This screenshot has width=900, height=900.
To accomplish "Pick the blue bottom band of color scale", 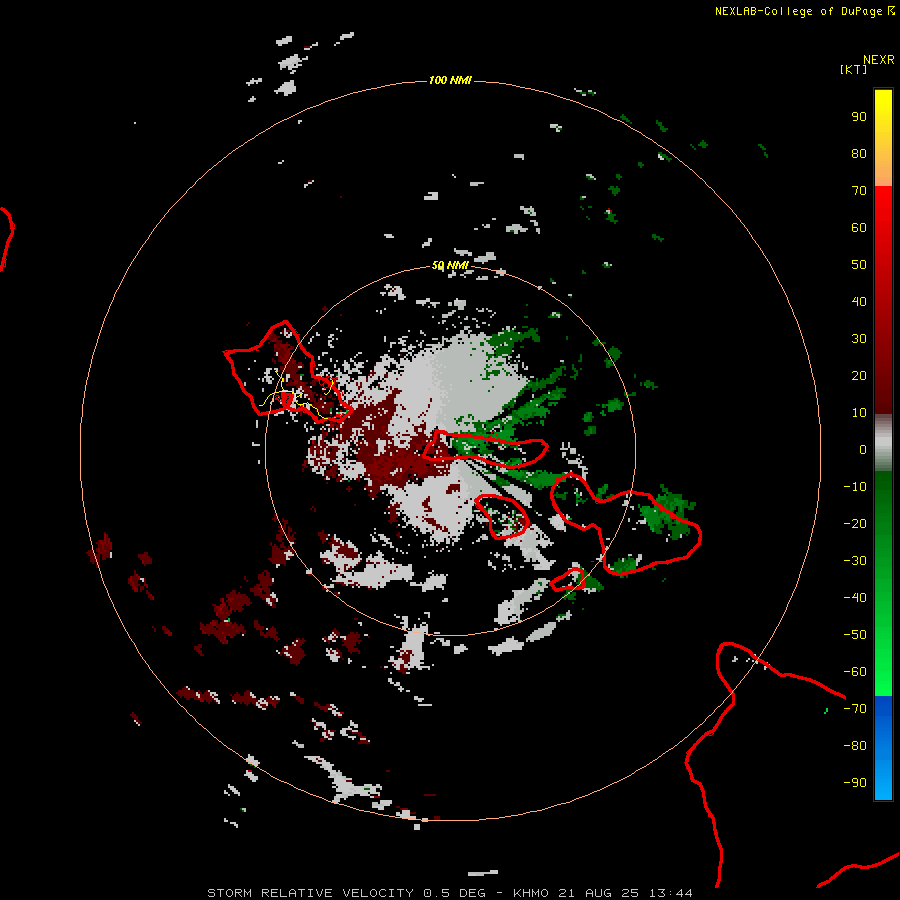I will click(883, 748).
